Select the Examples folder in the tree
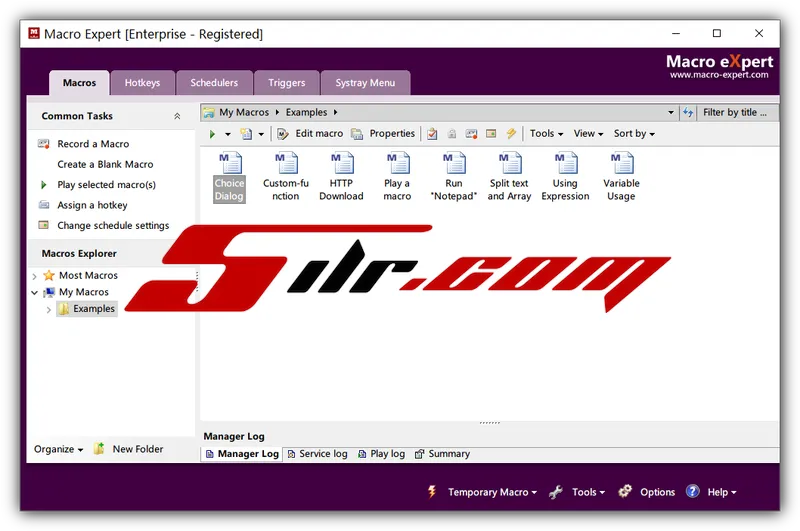Viewport: 800px width, 531px height. coord(94,309)
